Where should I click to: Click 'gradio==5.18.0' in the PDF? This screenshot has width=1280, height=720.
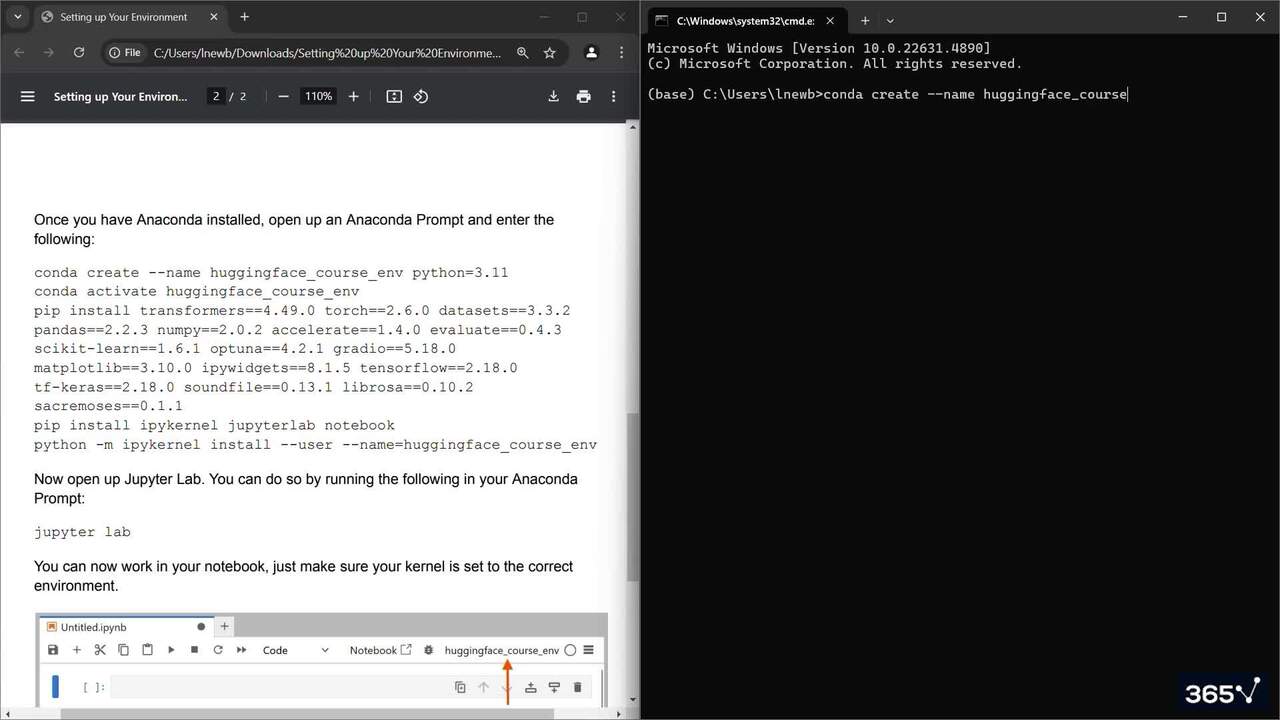point(395,348)
